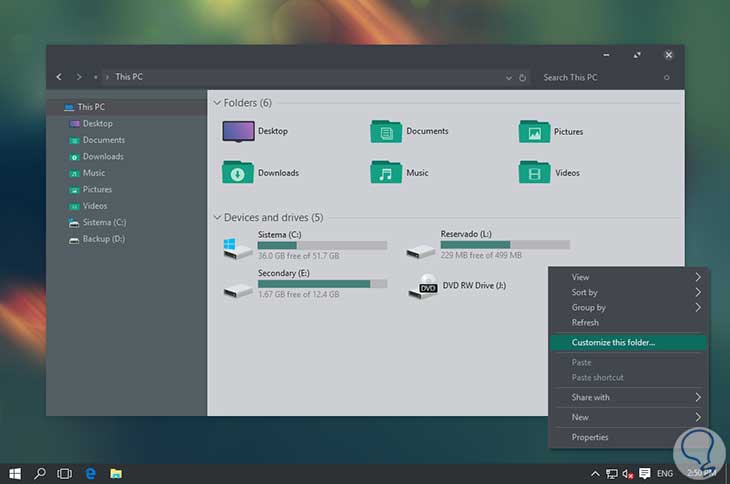
Task: Collapse the Devices and drives (5) group
Action: coord(217,217)
